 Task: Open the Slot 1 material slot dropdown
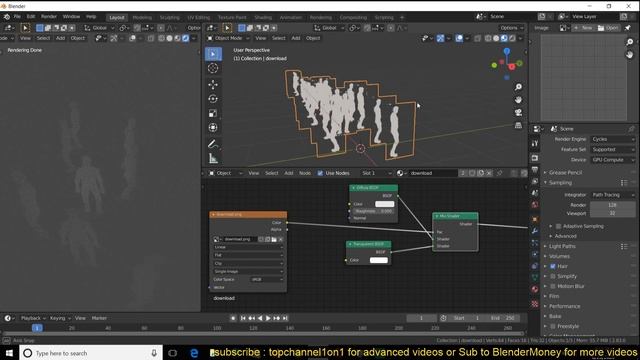tap(376, 173)
